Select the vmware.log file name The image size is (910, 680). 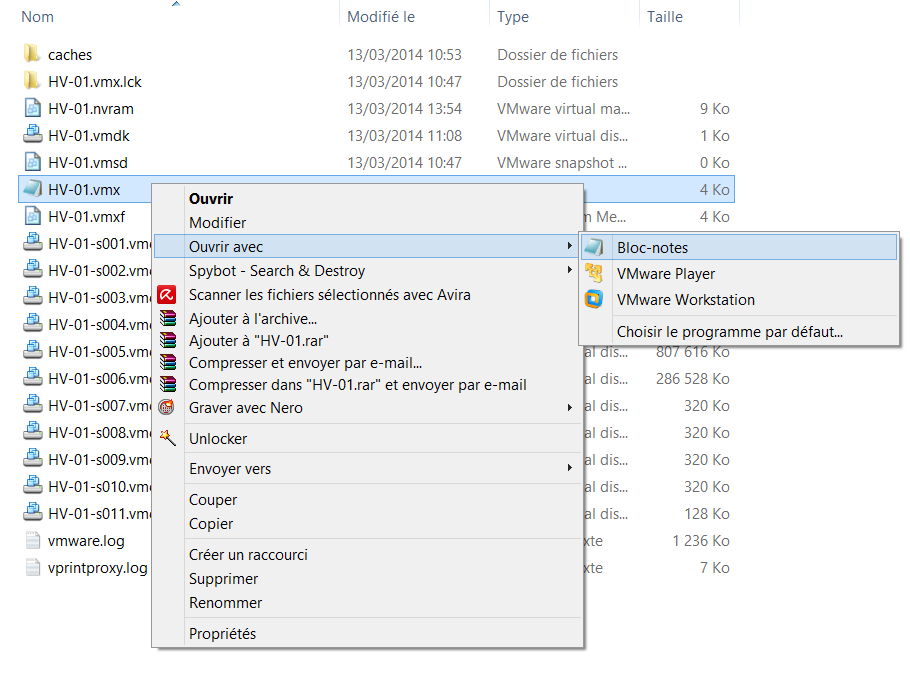(x=86, y=541)
